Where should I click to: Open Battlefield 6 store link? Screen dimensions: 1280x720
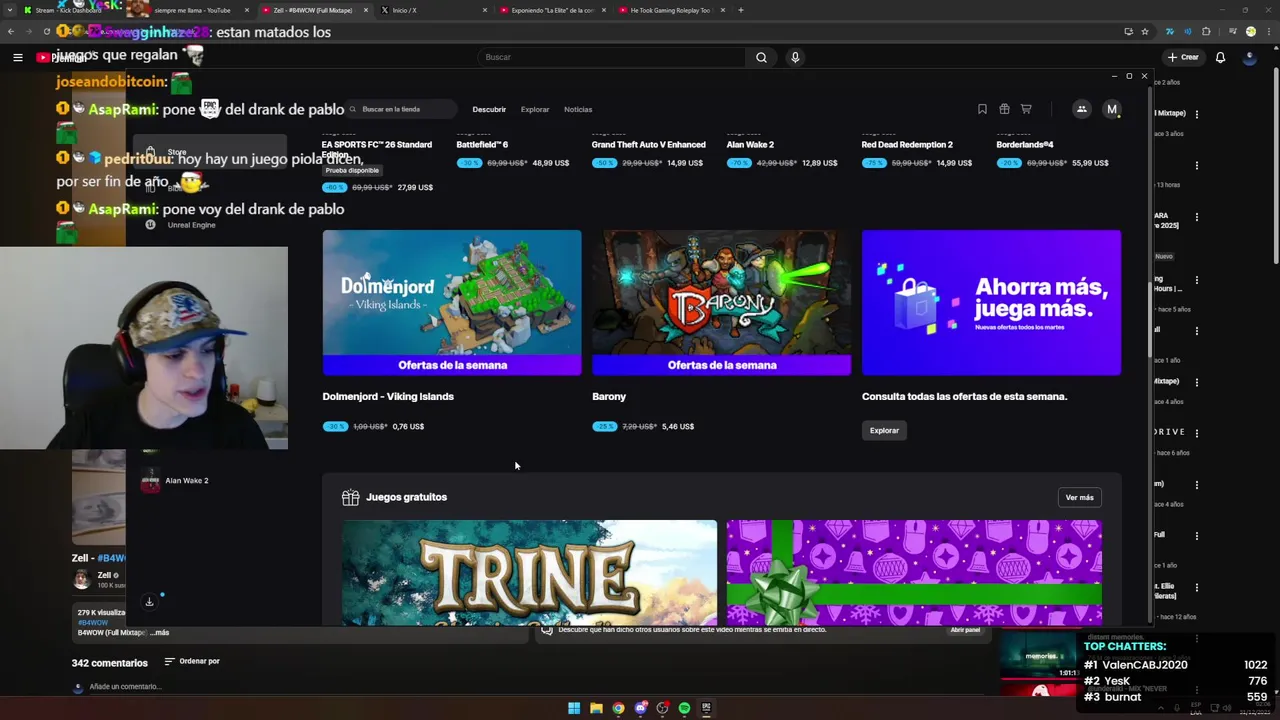click(482, 144)
